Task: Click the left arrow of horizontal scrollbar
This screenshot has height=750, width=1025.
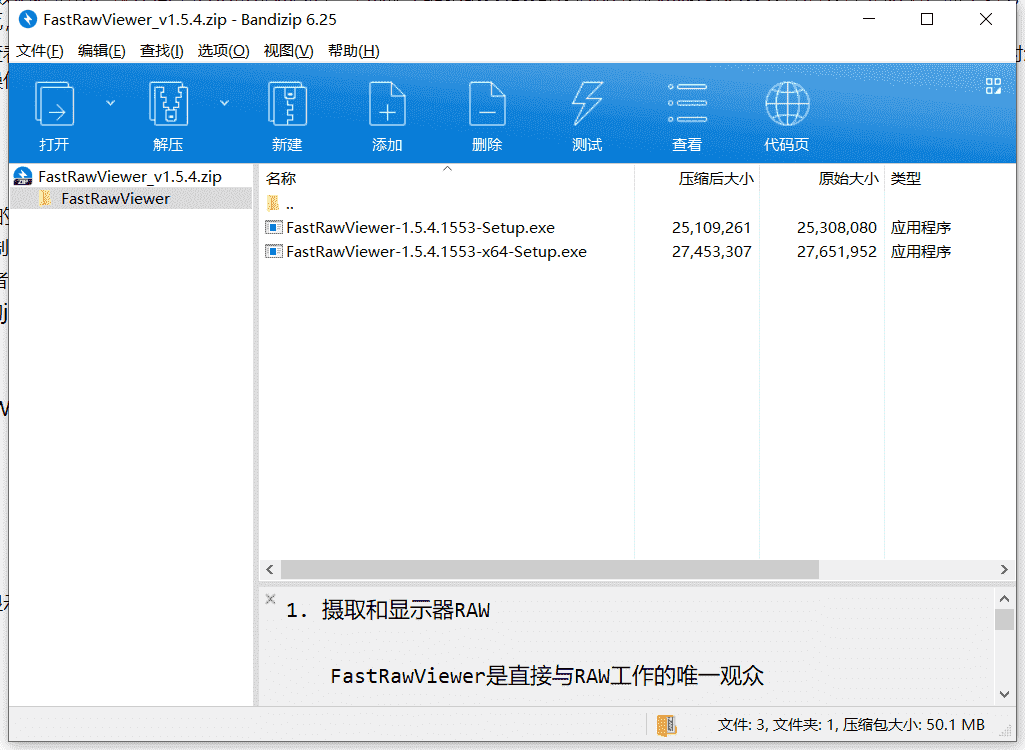Action: tap(270, 570)
